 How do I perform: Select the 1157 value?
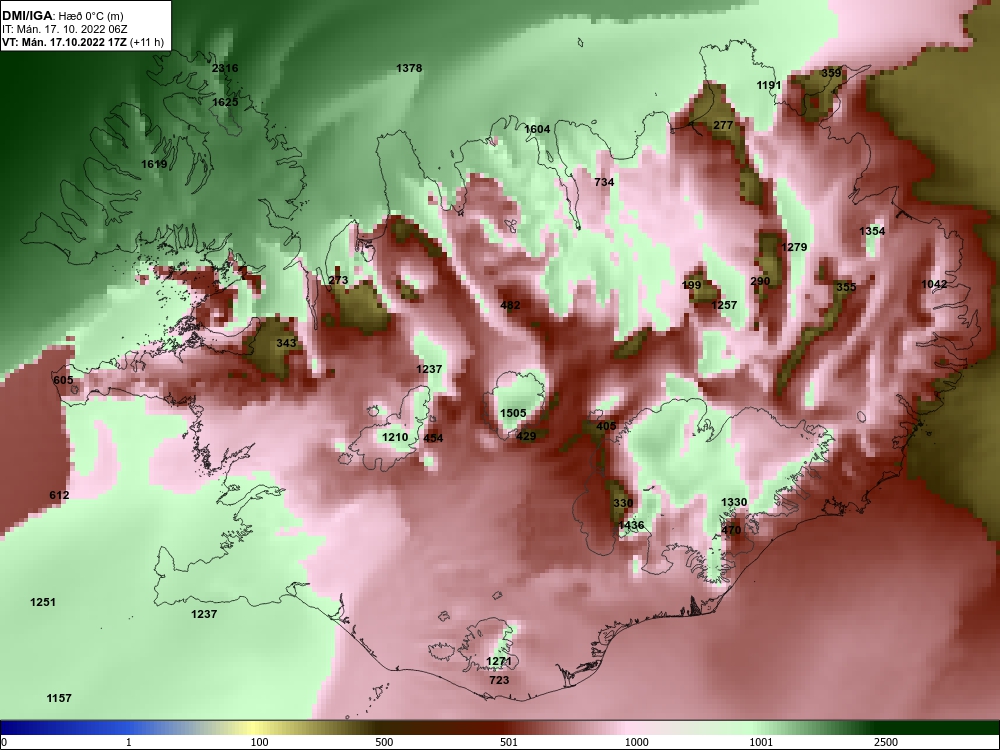[x=59, y=698]
